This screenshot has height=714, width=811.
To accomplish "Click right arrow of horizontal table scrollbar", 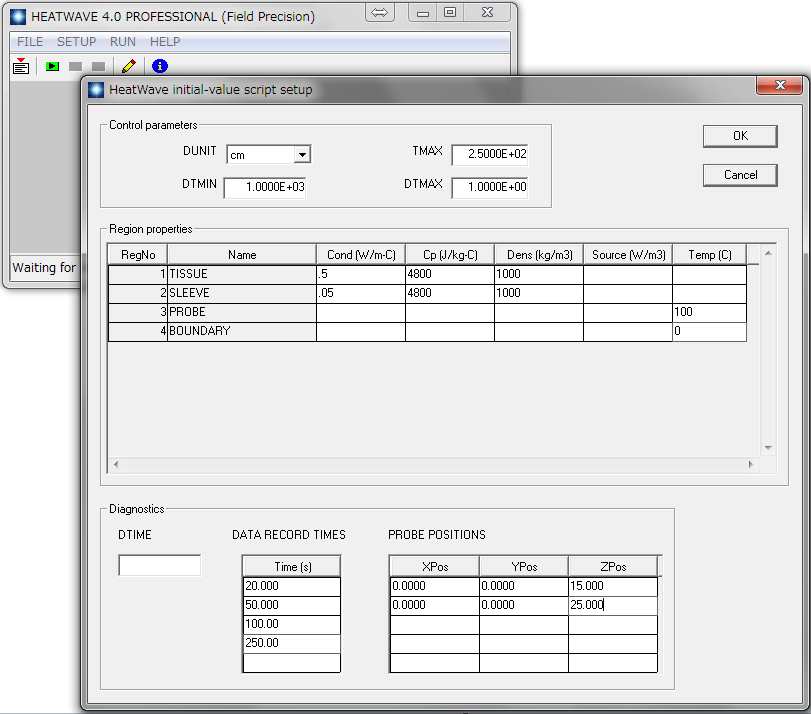I will pyautogui.click(x=750, y=465).
